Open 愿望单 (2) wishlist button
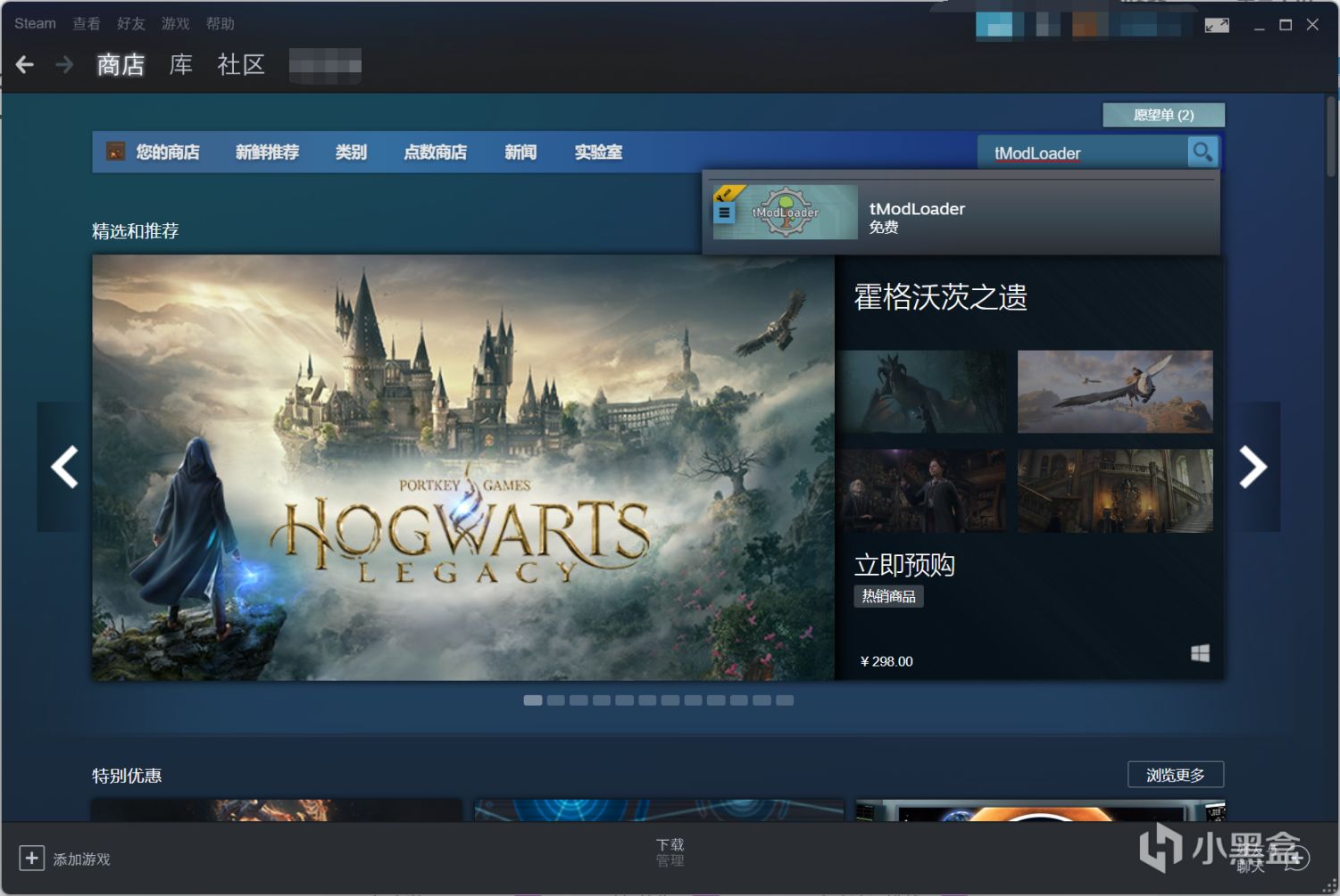This screenshot has width=1340, height=896. pos(1163,114)
